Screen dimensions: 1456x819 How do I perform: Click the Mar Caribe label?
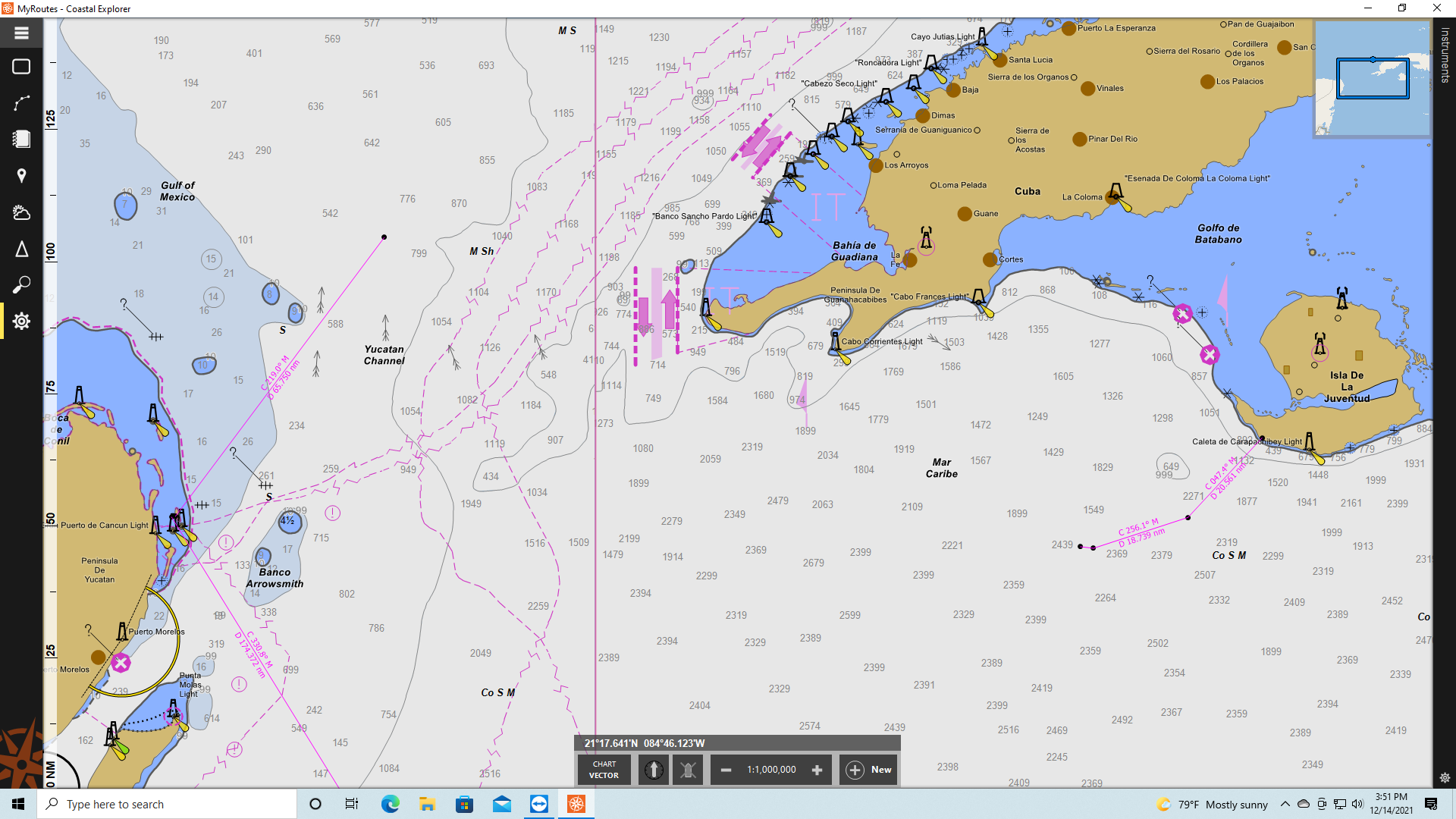942,468
